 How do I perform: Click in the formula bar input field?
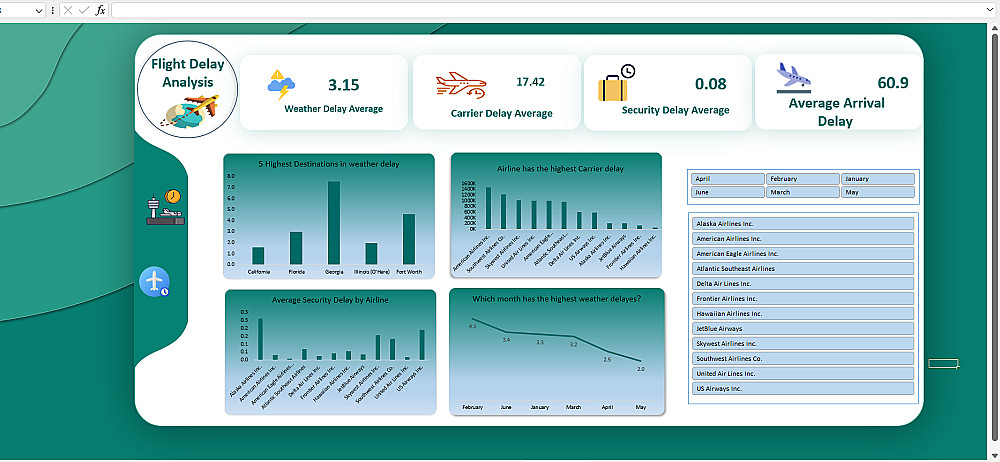click(547, 10)
